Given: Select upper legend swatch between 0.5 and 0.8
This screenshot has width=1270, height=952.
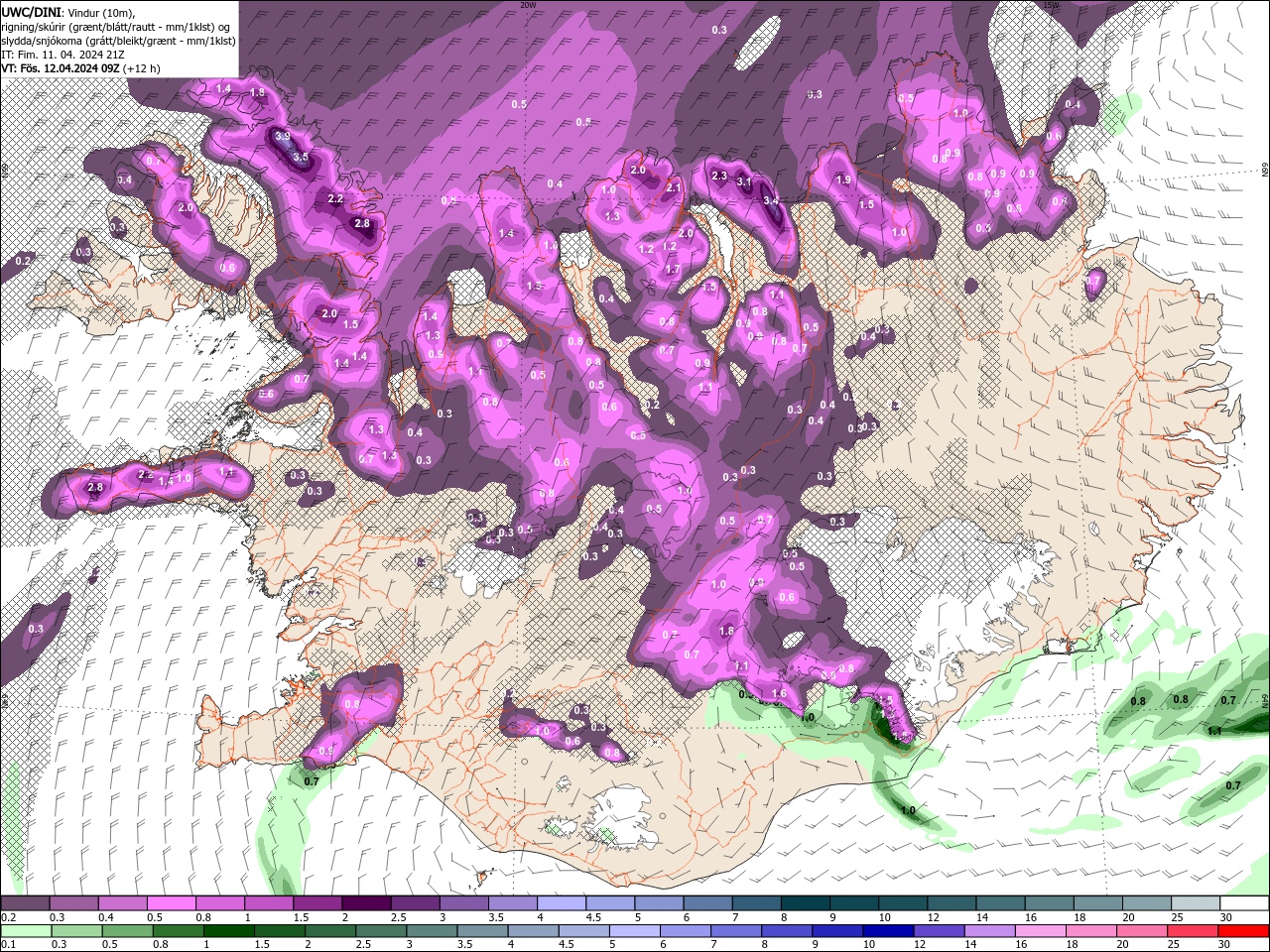Looking at the screenshot, I should coord(171,903).
